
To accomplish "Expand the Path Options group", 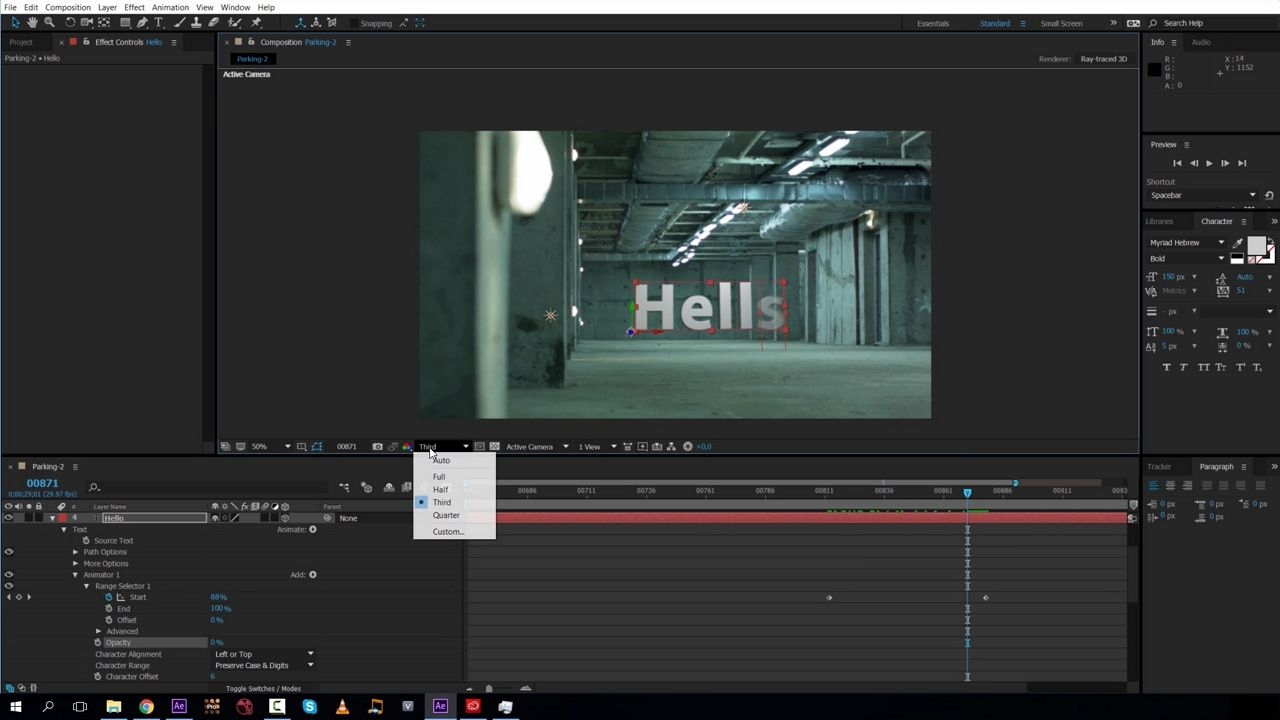I will (x=75, y=552).
